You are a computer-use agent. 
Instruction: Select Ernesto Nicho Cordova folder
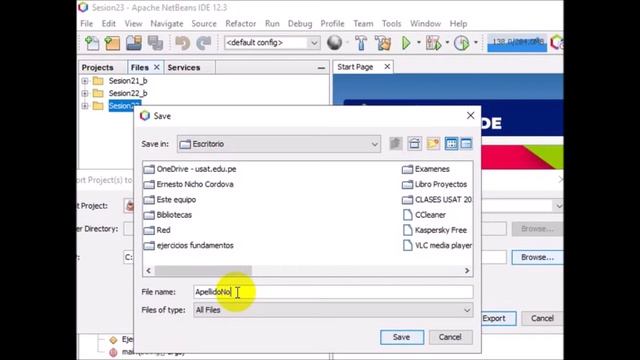click(x=189, y=184)
